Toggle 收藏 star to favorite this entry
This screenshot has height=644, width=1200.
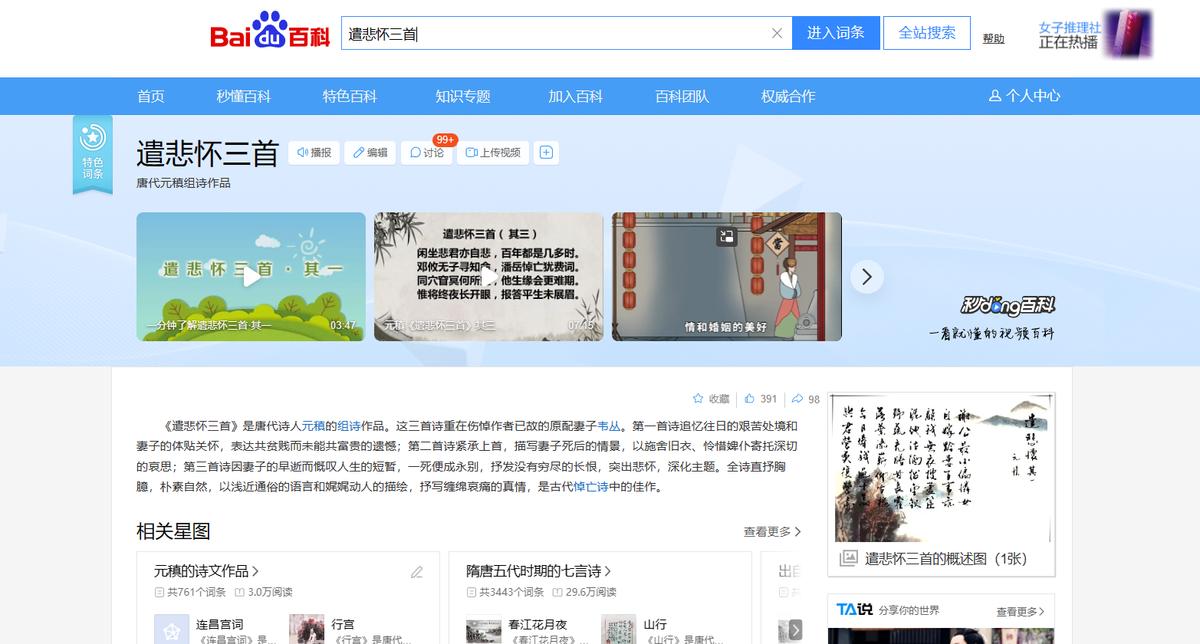pyautogui.click(x=711, y=399)
